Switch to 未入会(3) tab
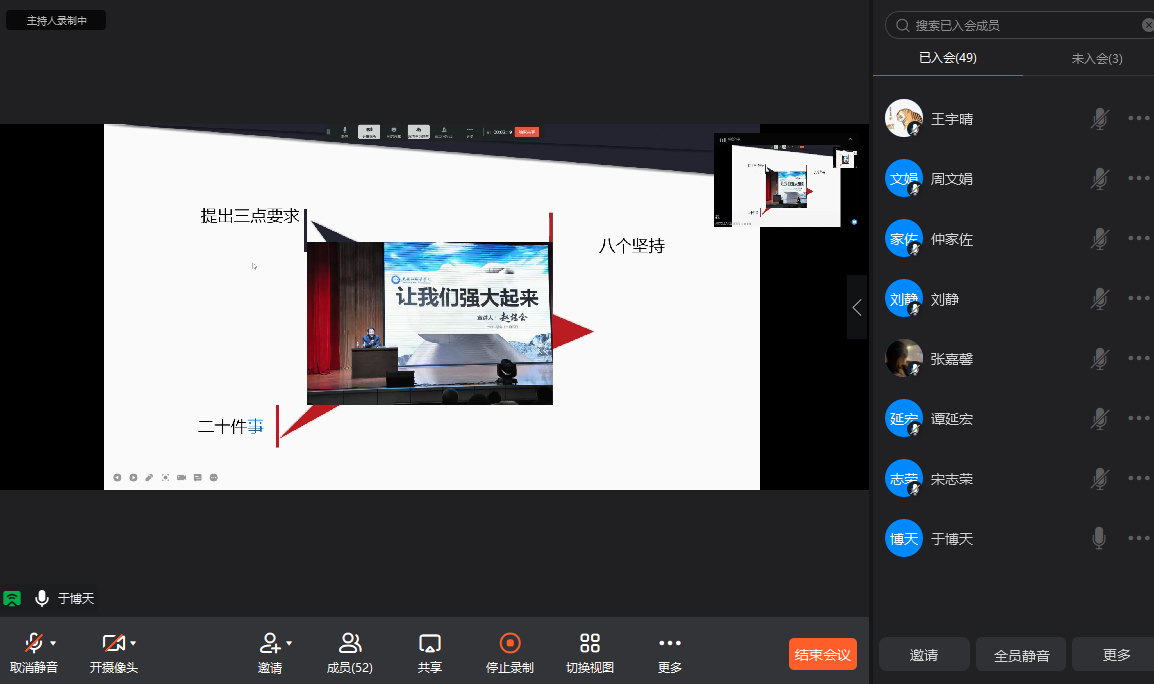 (1096, 58)
